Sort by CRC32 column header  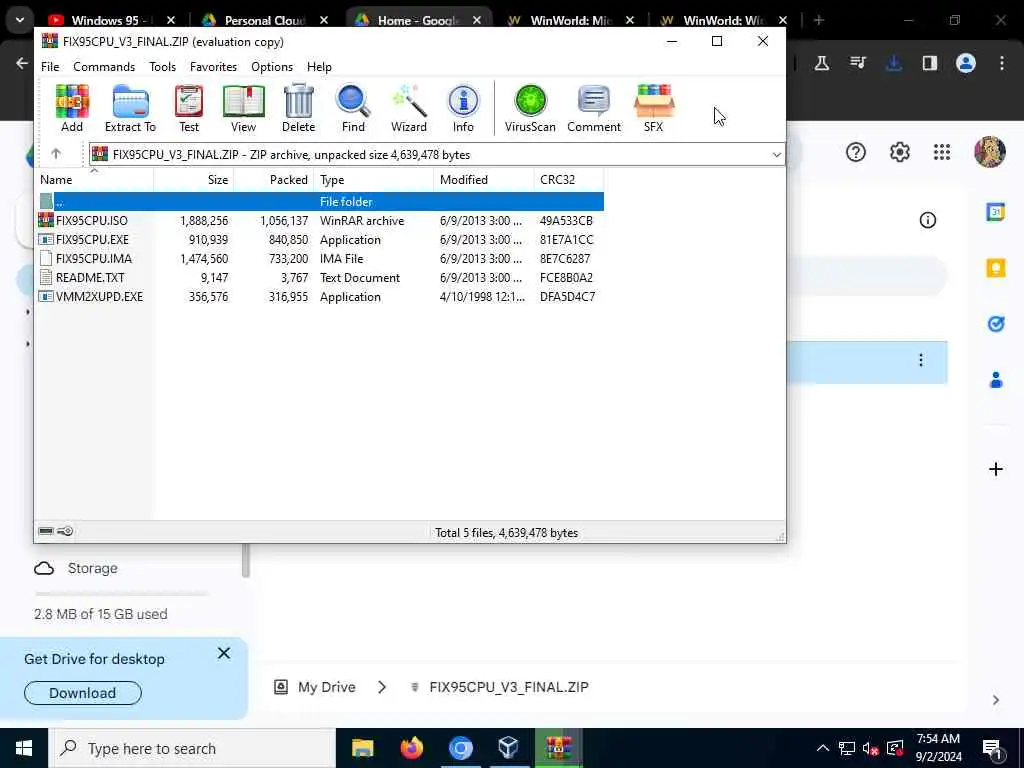[x=569, y=180]
